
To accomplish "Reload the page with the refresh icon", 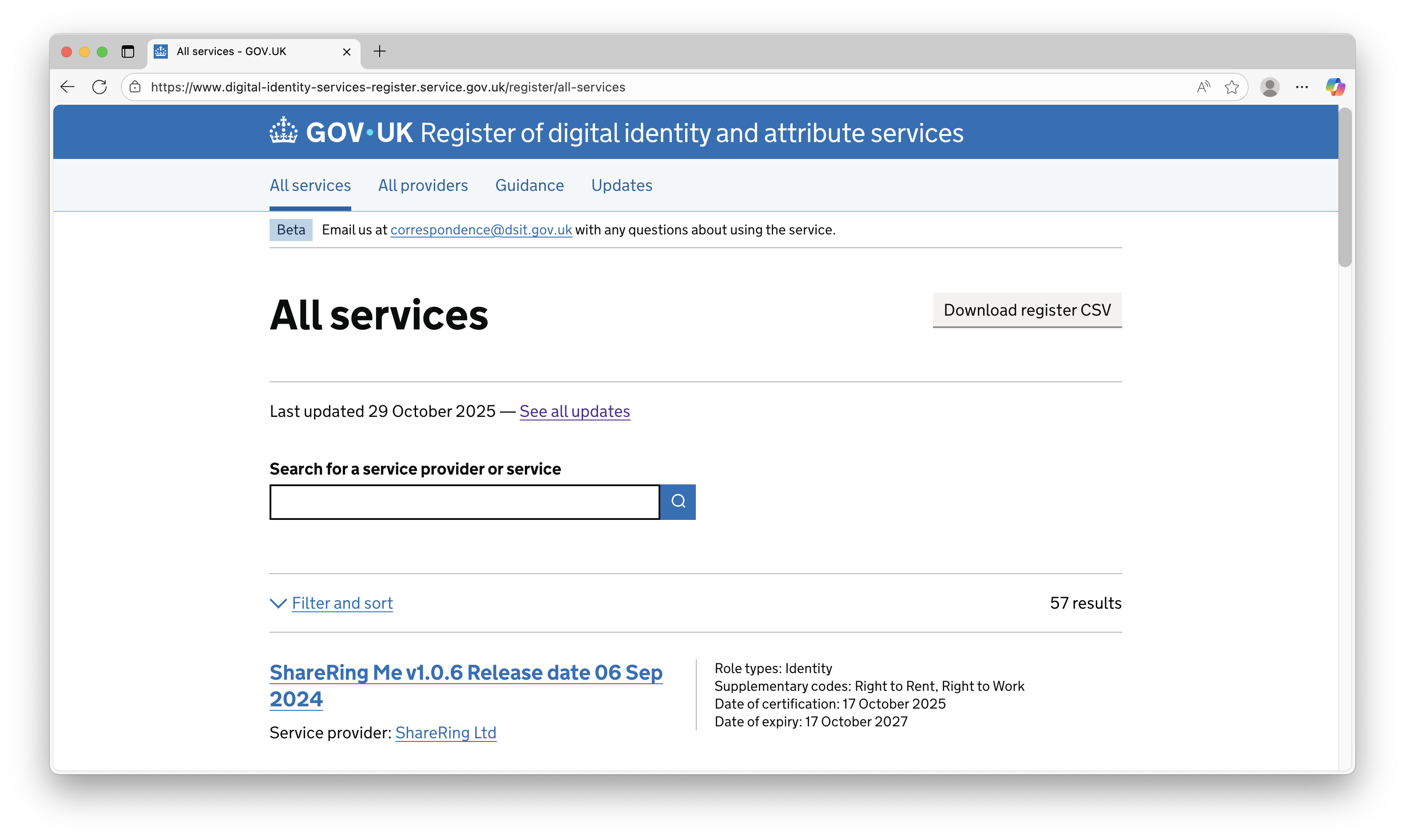I will tap(99, 87).
